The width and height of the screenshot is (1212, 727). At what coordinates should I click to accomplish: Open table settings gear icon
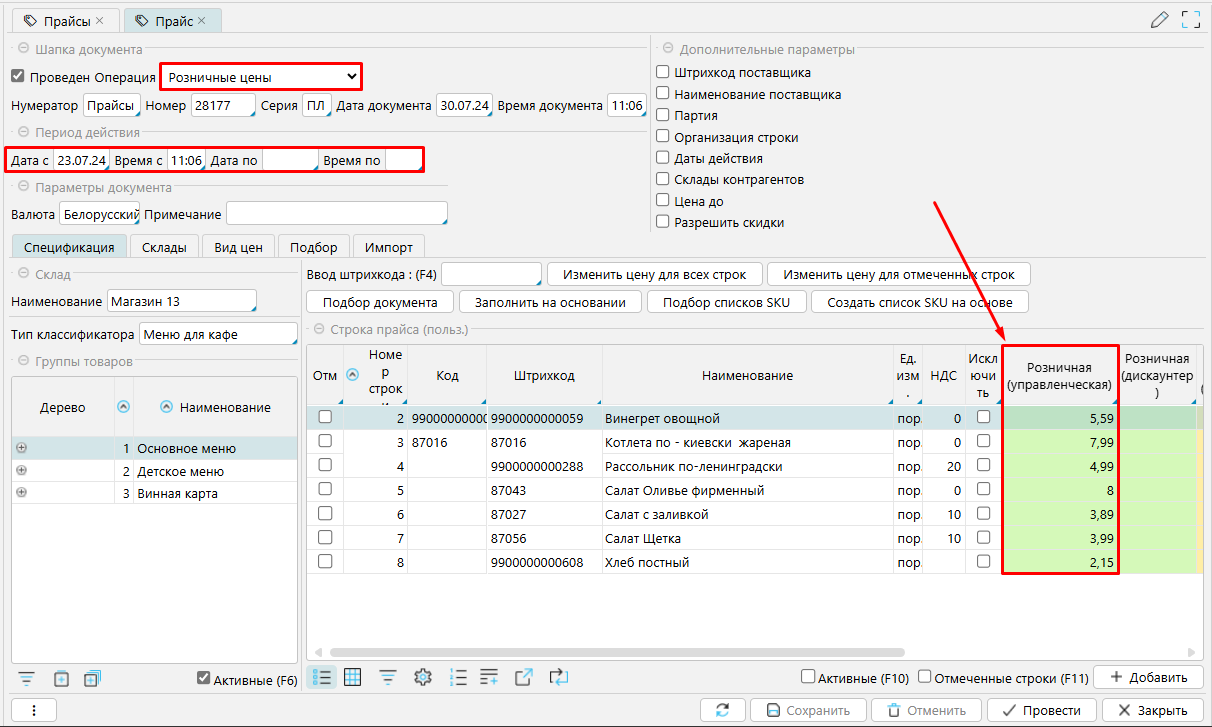(x=423, y=677)
